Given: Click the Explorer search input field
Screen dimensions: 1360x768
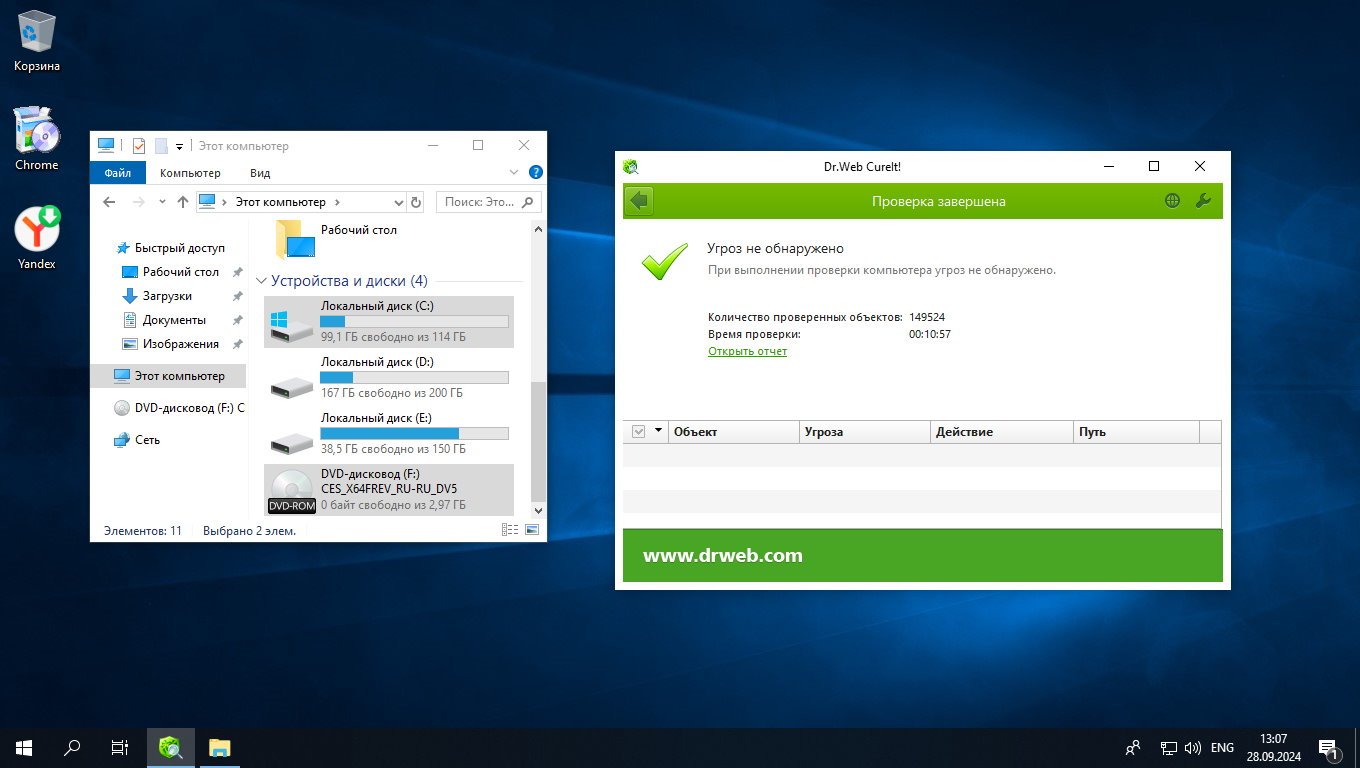Looking at the screenshot, I should [x=478, y=202].
